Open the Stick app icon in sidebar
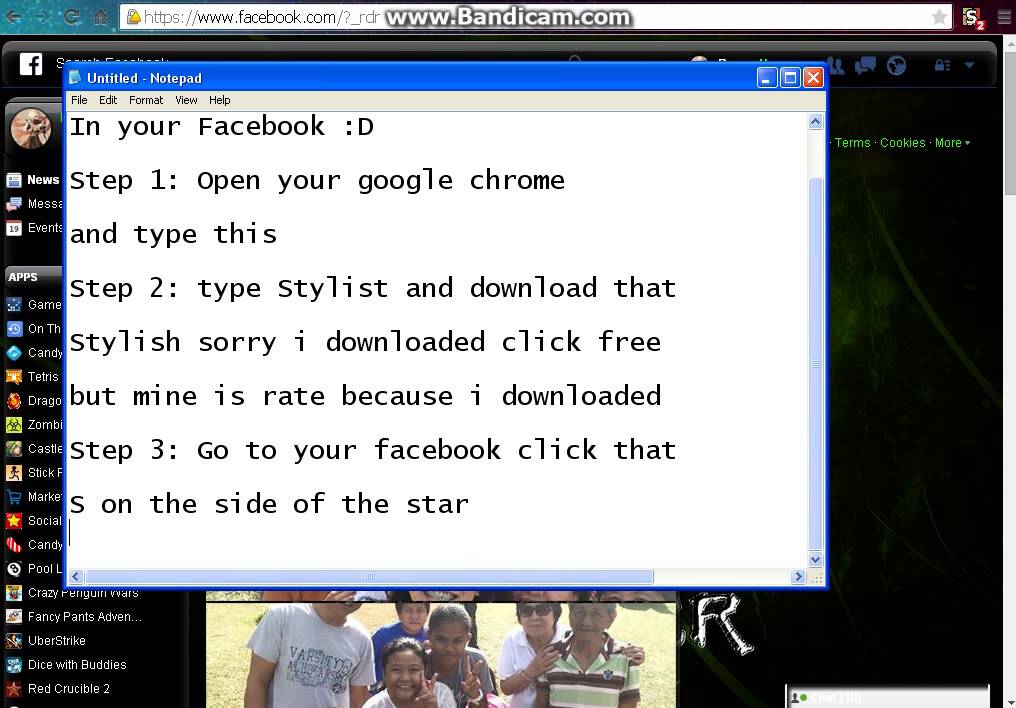Viewport: 1016px width, 708px height. [x=14, y=473]
